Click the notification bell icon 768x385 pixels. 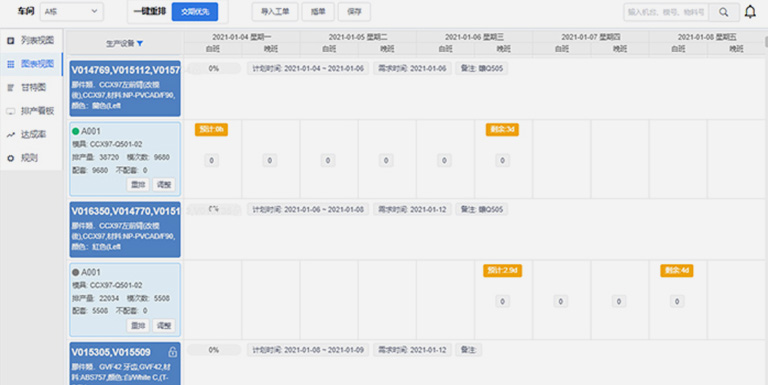(x=750, y=12)
